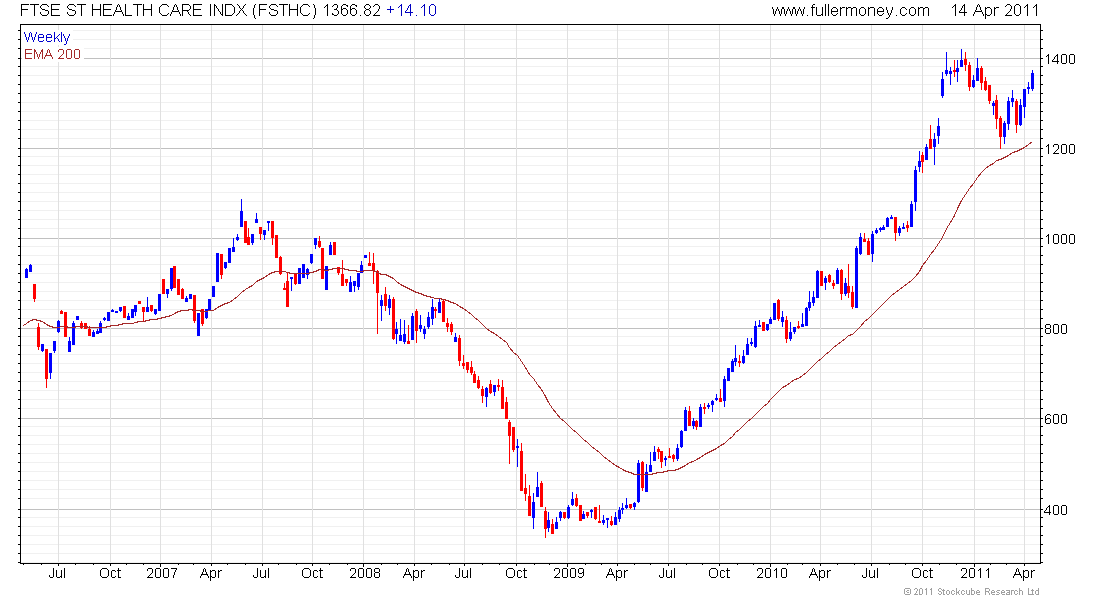The height and width of the screenshot is (600, 1100).
Task: Open the www.fullermoney.com link
Action: tap(850, 11)
